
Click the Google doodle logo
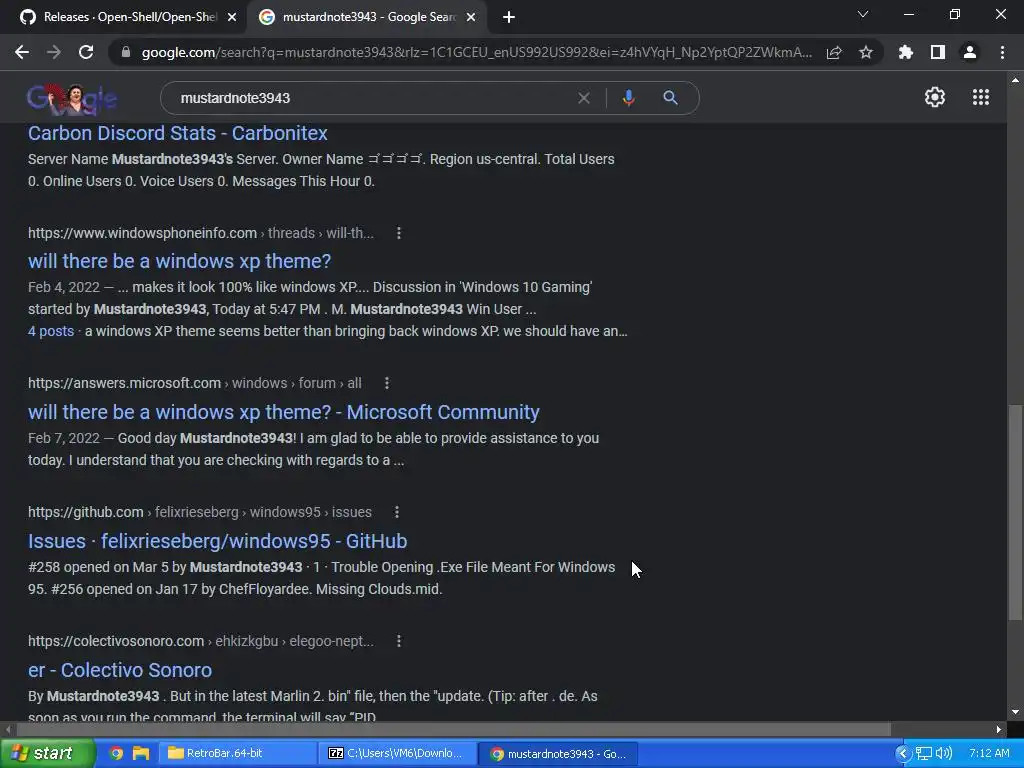[x=72, y=99]
